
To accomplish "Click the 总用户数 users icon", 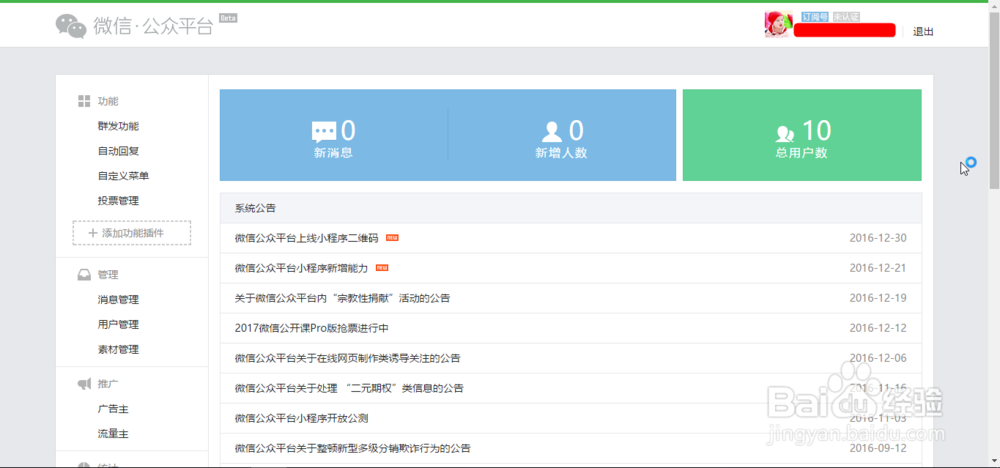I will [785, 133].
